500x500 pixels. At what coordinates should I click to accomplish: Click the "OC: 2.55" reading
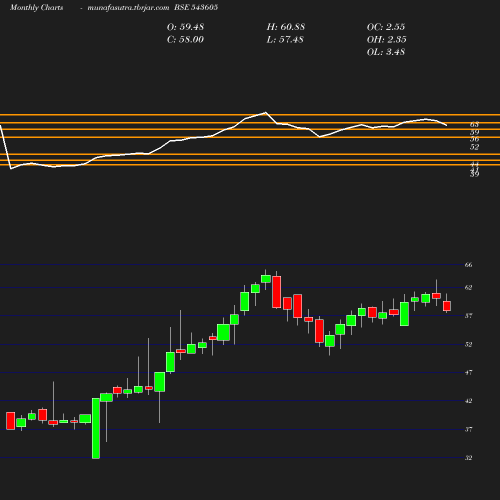point(386,27)
